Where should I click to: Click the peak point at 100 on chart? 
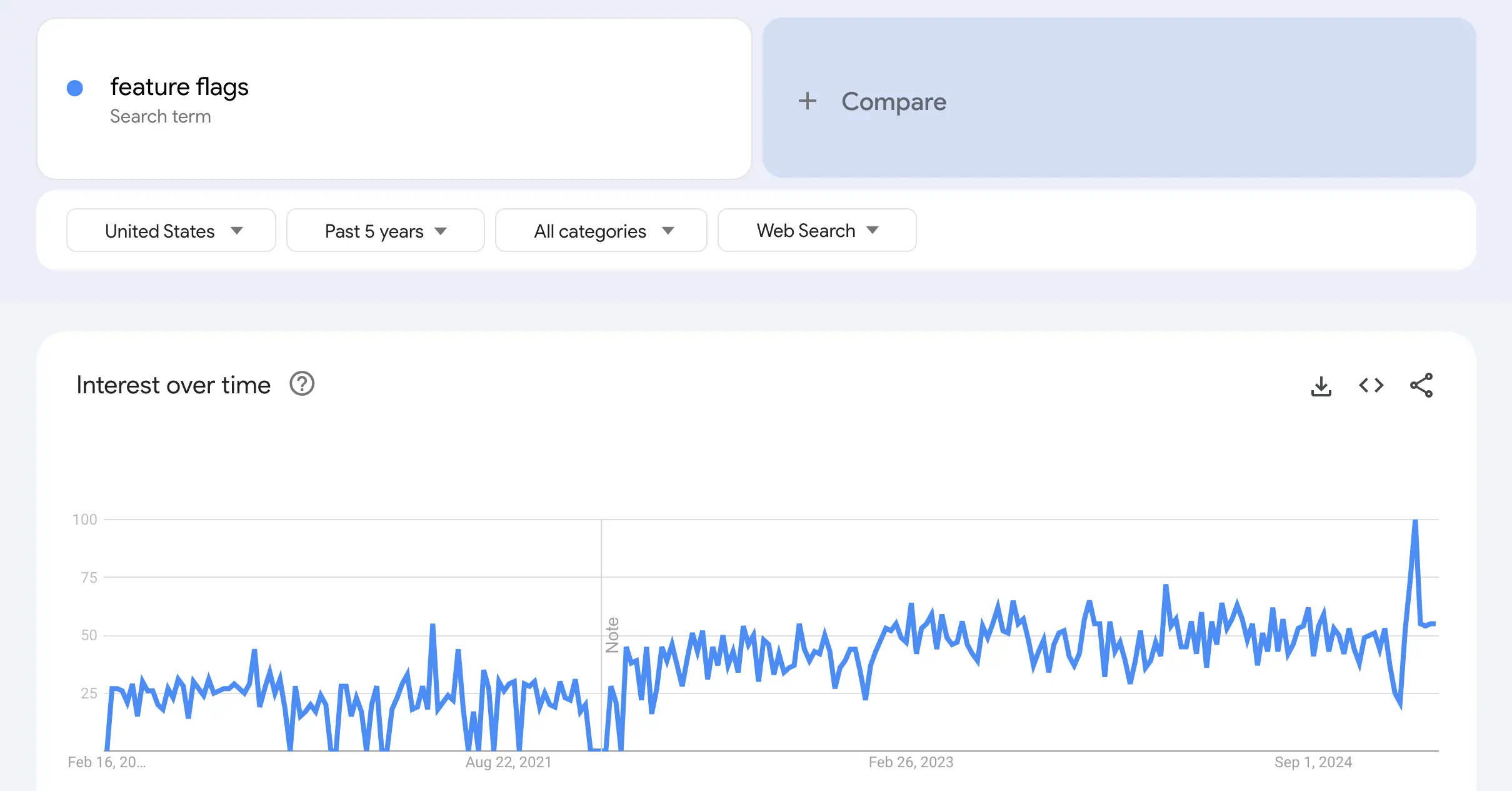pyautogui.click(x=1415, y=520)
